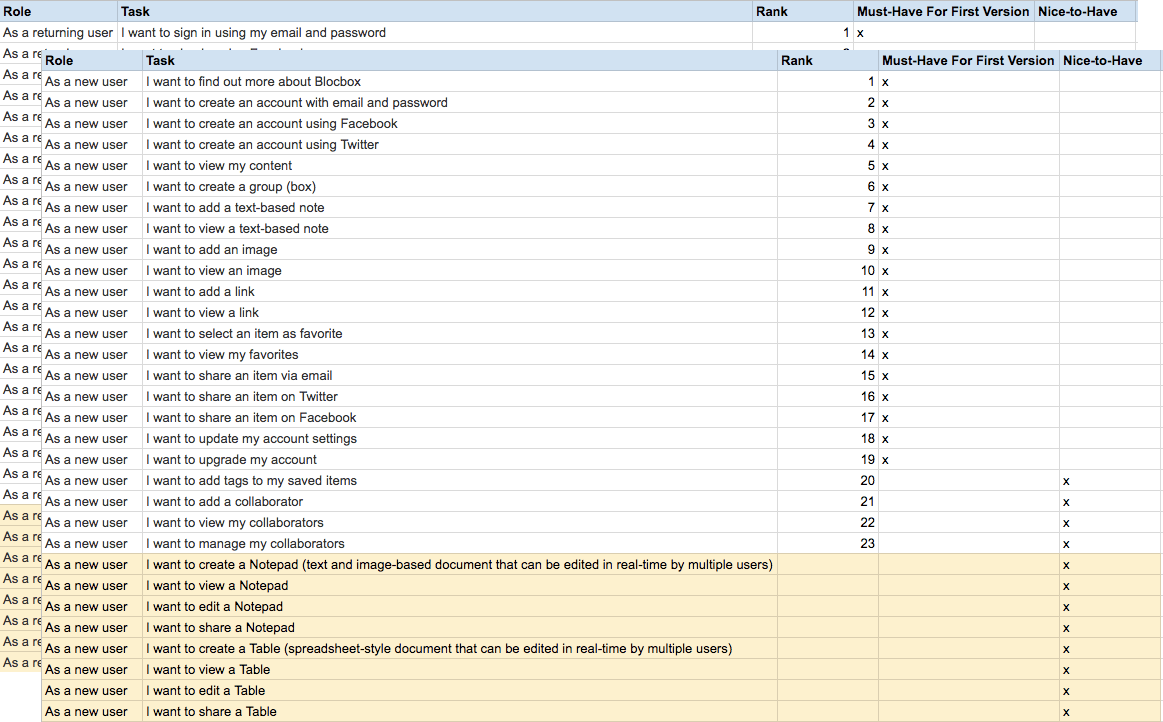
Task: Select front table's Must-Have For First Version header
Action: [969, 61]
